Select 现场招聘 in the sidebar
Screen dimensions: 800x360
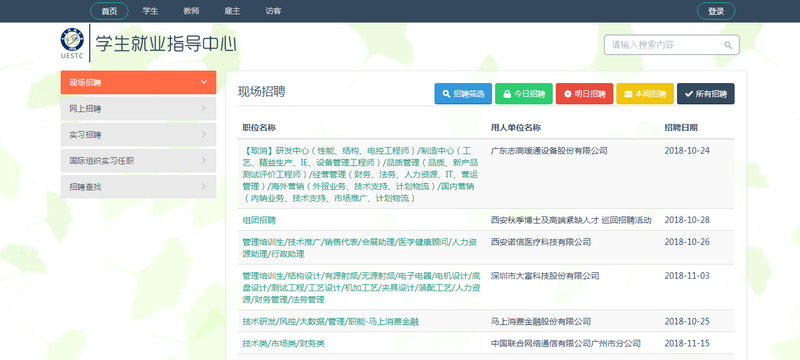pos(138,82)
